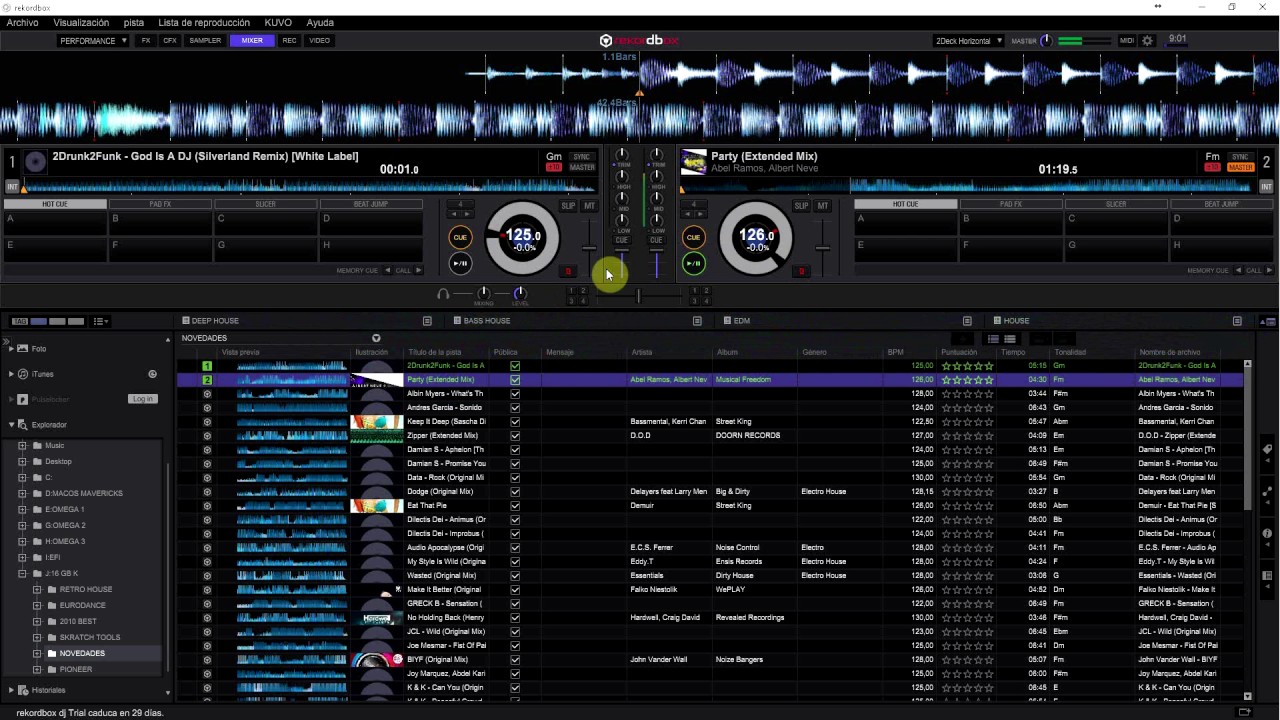Open the NOVEDADES playlist dropdown arrow
1280x720 pixels.
tap(376, 339)
